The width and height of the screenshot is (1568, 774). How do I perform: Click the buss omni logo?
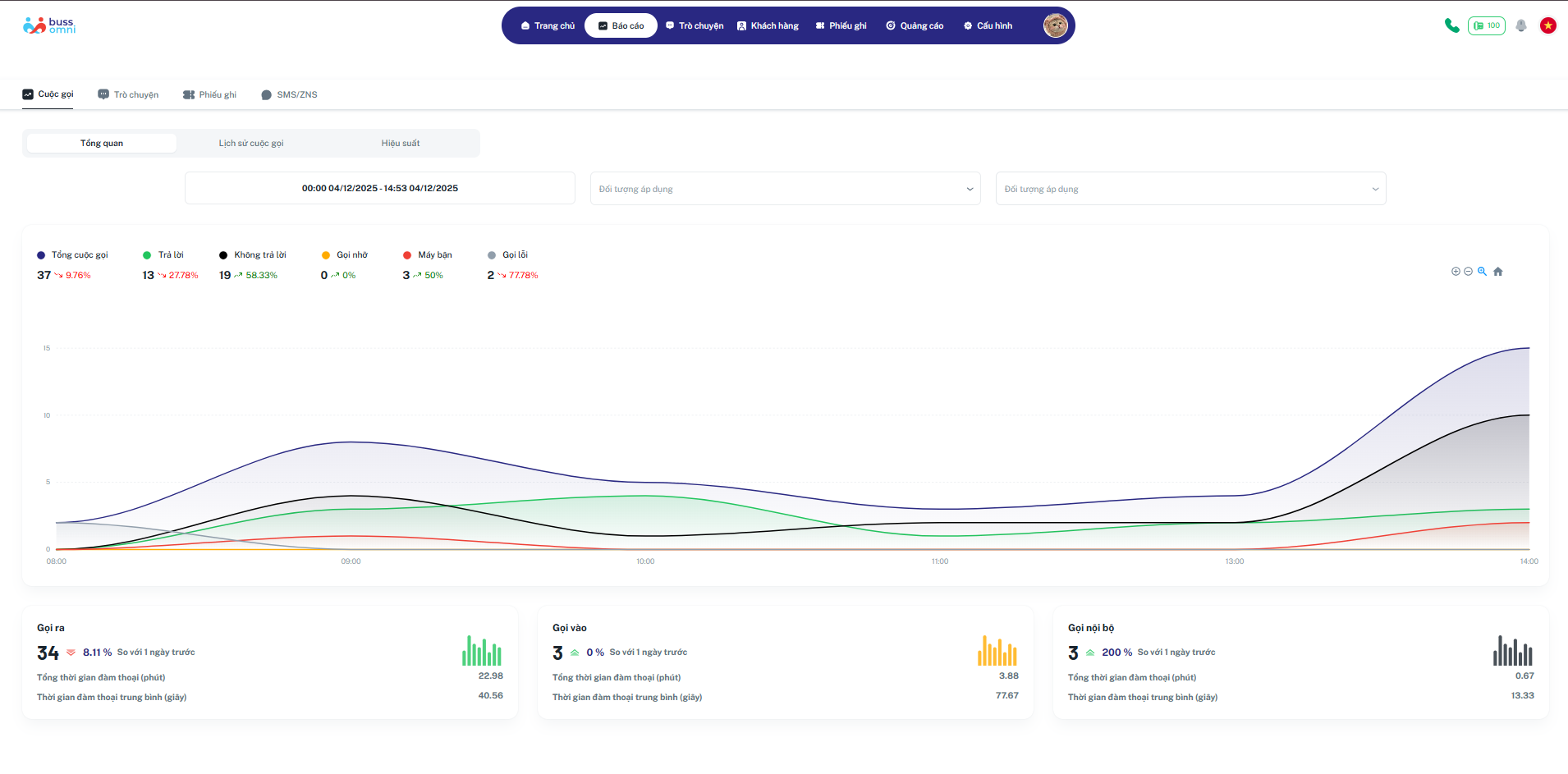(49, 25)
